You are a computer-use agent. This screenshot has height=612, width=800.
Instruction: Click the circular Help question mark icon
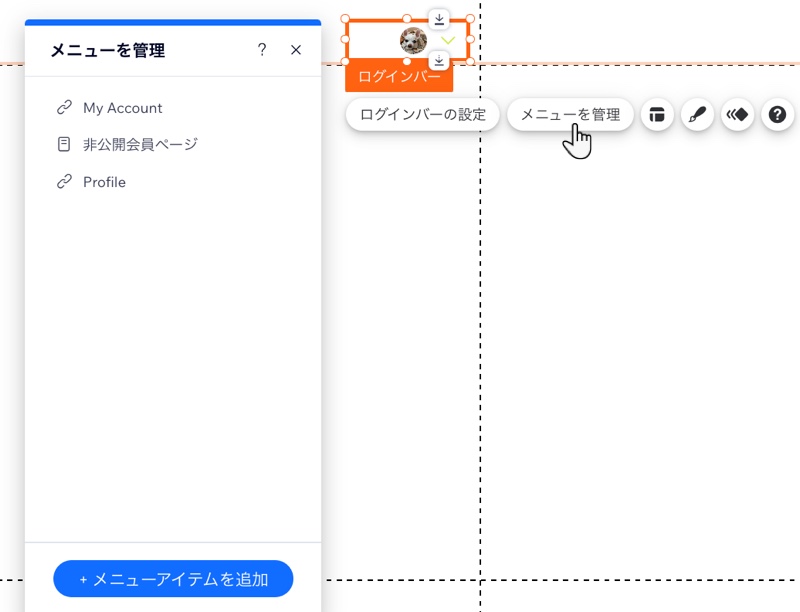point(777,115)
